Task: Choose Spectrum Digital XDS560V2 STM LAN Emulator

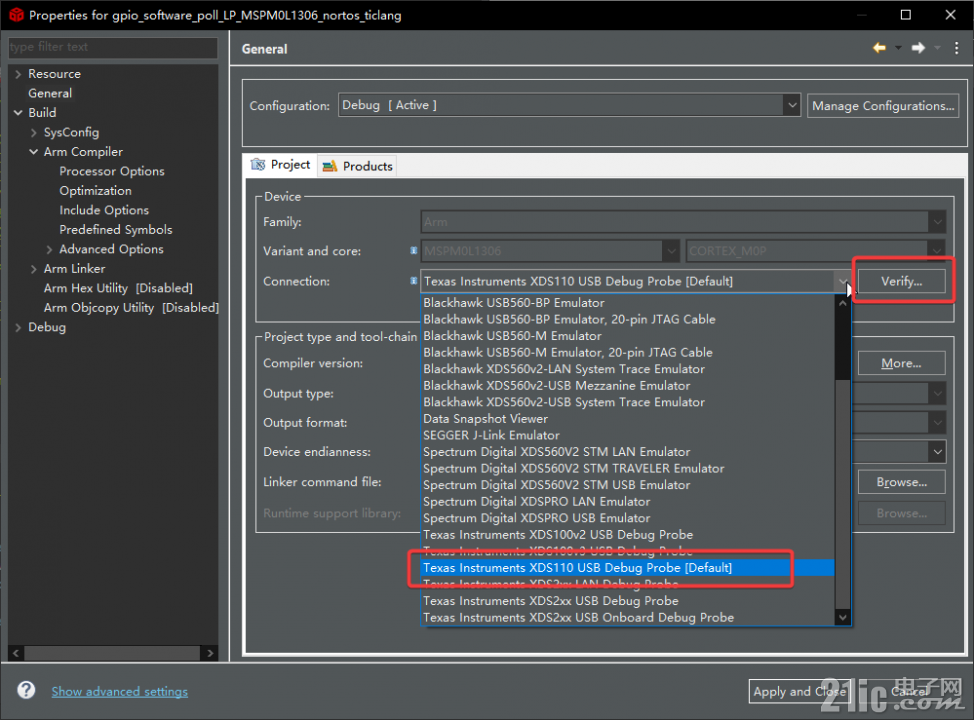Action: click(x=627, y=452)
